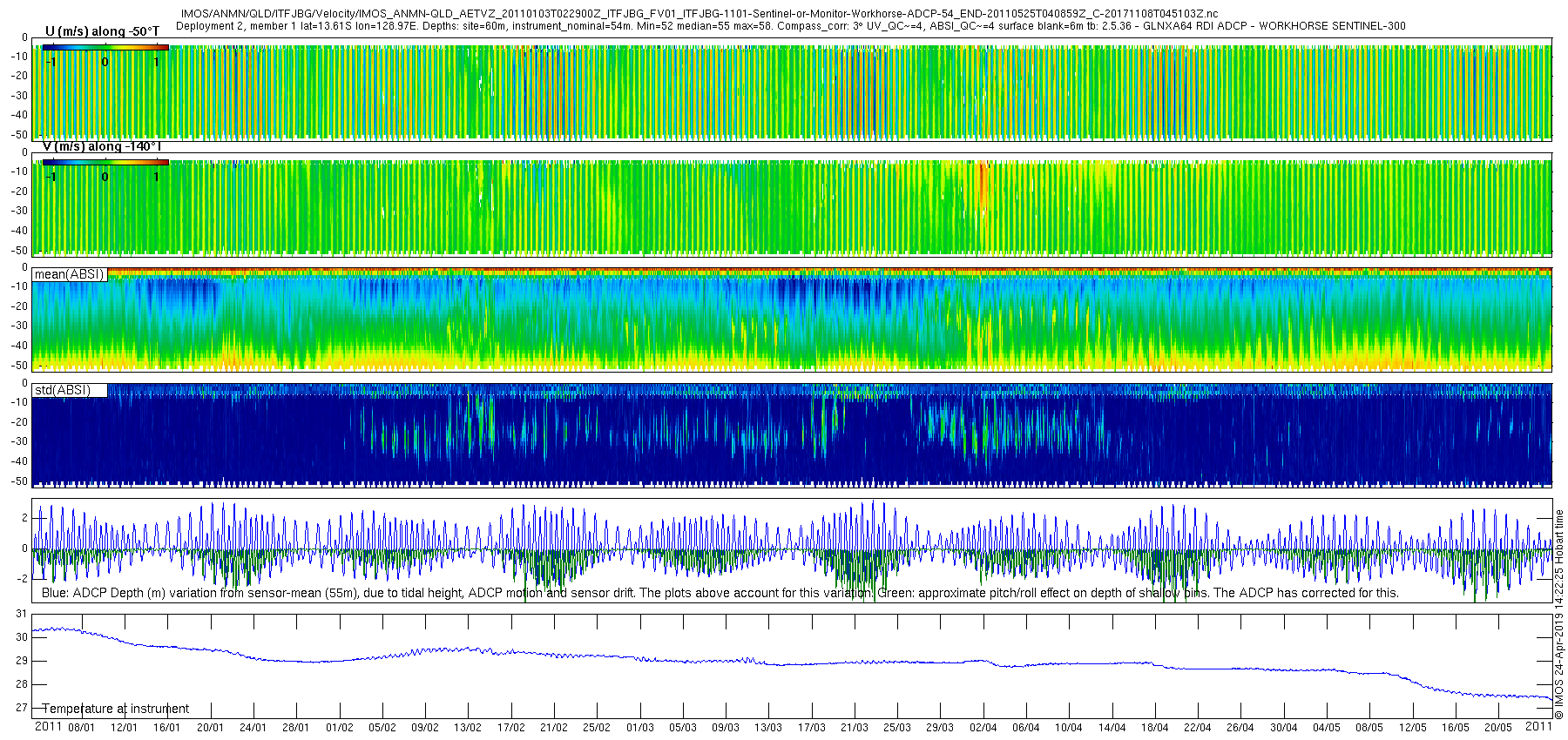The width and height of the screenshot is (1568, 740).
Task: Click the 17/02 date tick label
Action: [x=511, y=728]
